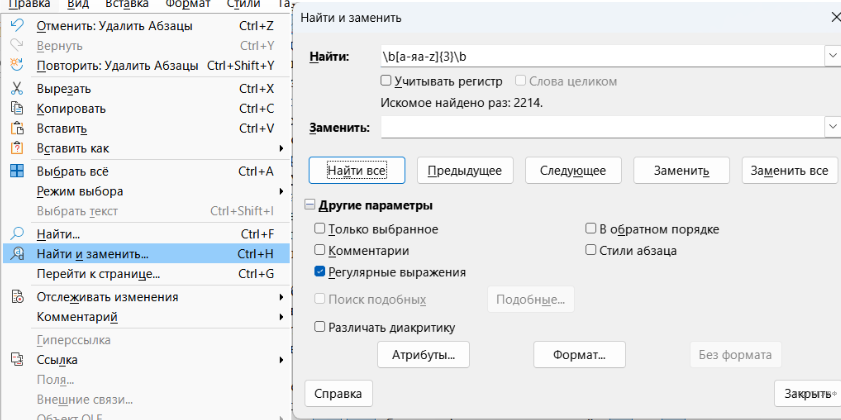Enable the Учитывать регистр checkbox
841x420 pixels.
(x=386, y=81)
